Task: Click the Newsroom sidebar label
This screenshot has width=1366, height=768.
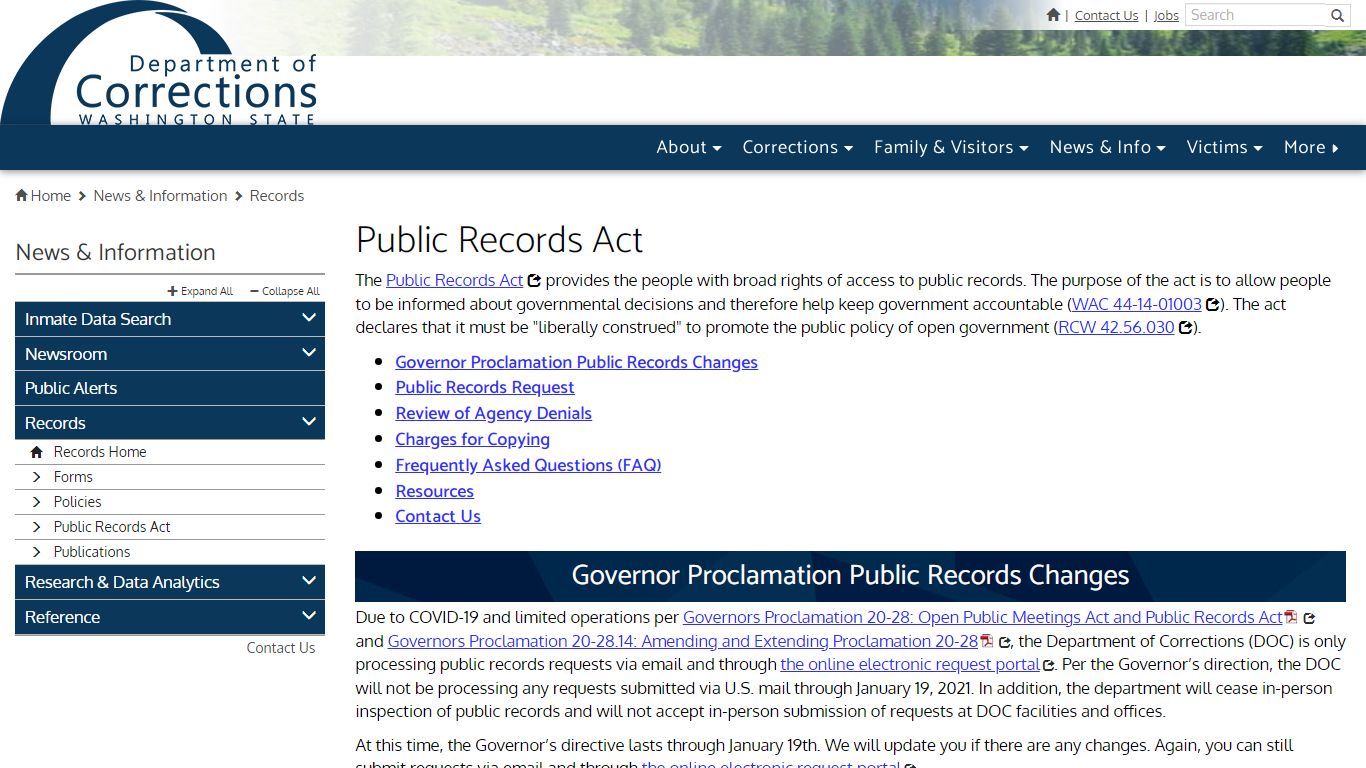Action: (x=66, y=354)
